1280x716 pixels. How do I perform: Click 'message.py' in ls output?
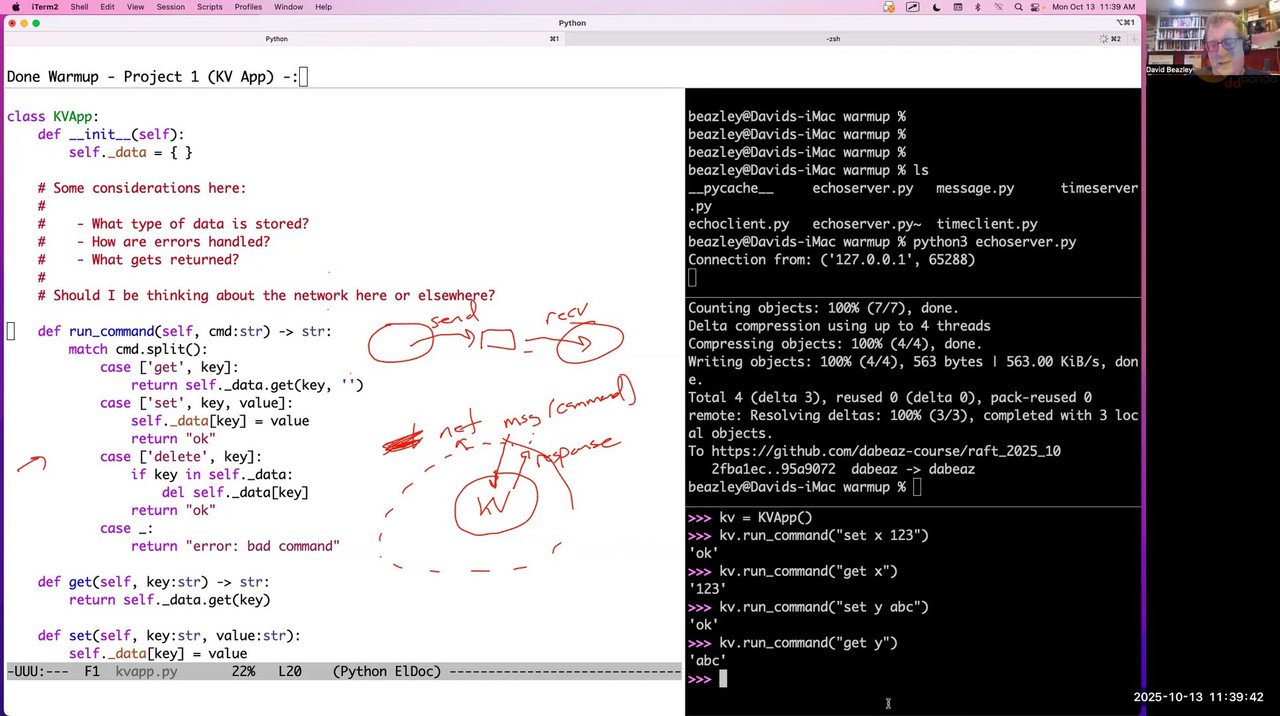[x=975, y=188]
